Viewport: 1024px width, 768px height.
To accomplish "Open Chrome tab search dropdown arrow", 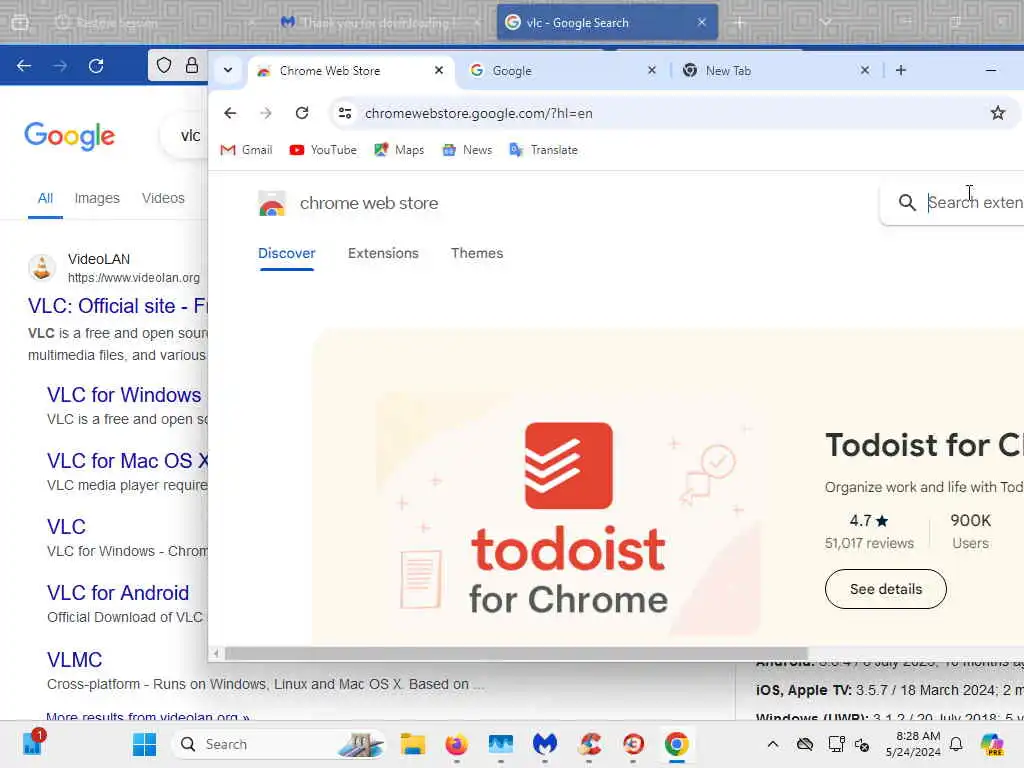I will 228,70.
